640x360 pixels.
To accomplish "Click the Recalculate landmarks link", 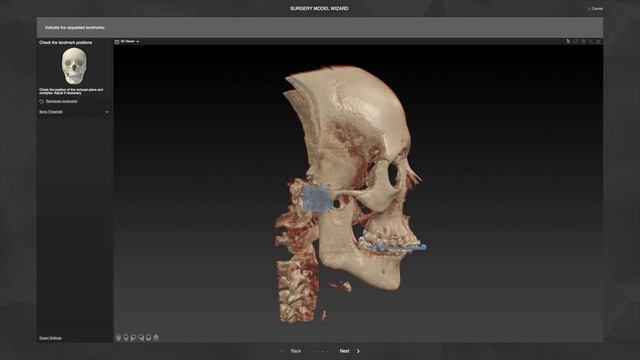I will pos(61,101).
